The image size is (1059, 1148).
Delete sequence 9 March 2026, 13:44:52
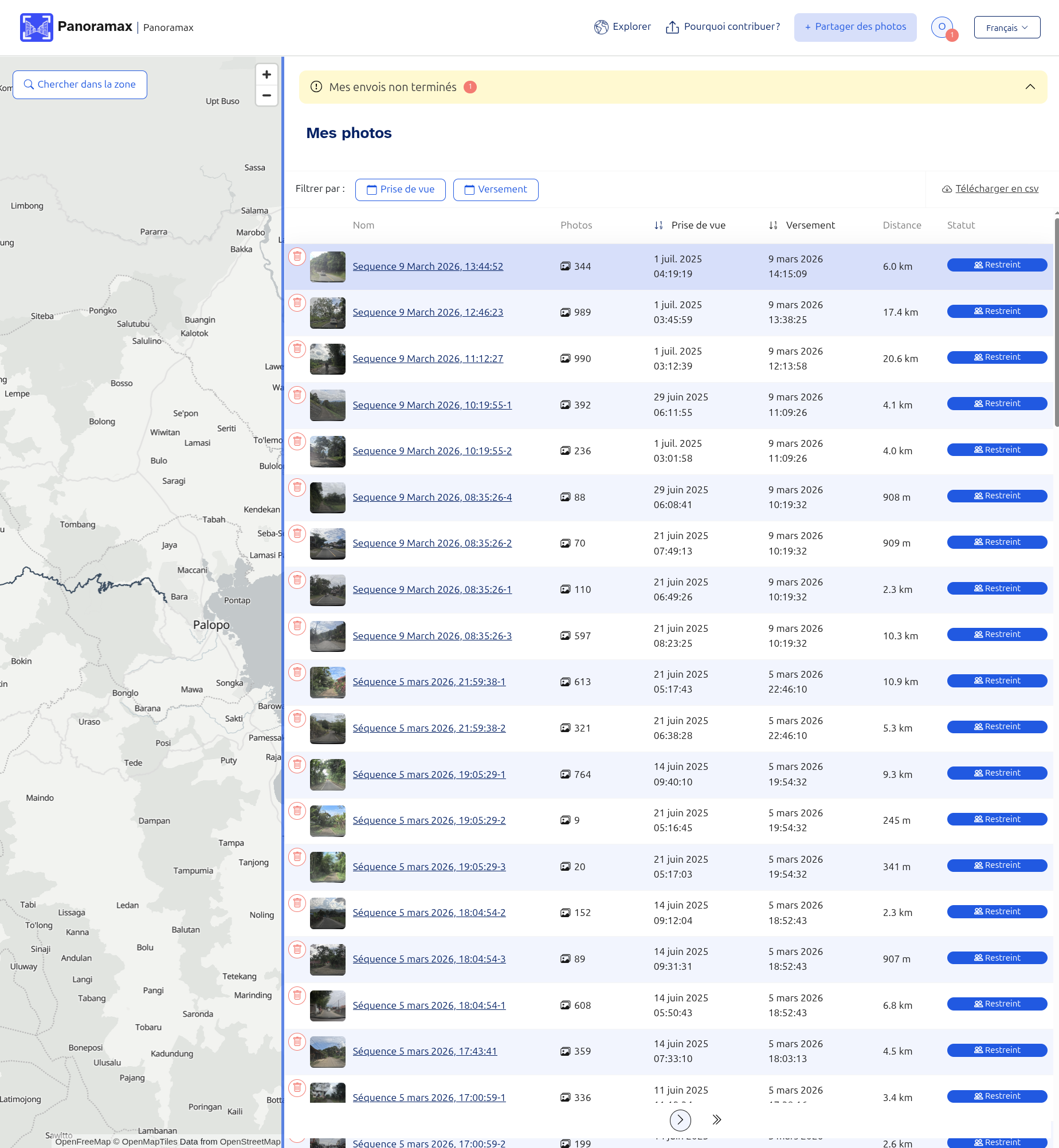297,256
